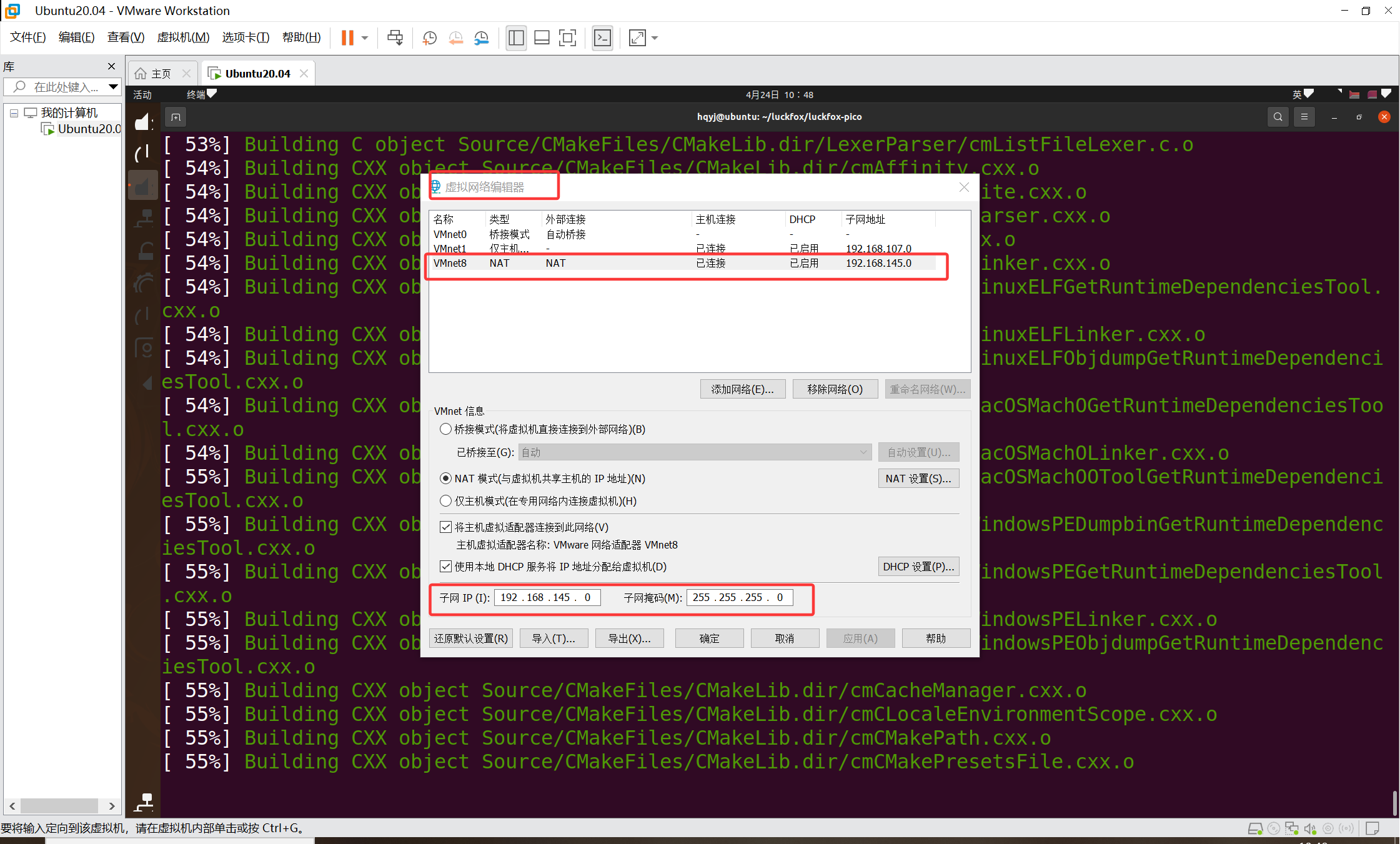Screen dimensions: 1400x844
Task: Expand the suspend button dropdown arrow
Action: (x=364, y=37)
